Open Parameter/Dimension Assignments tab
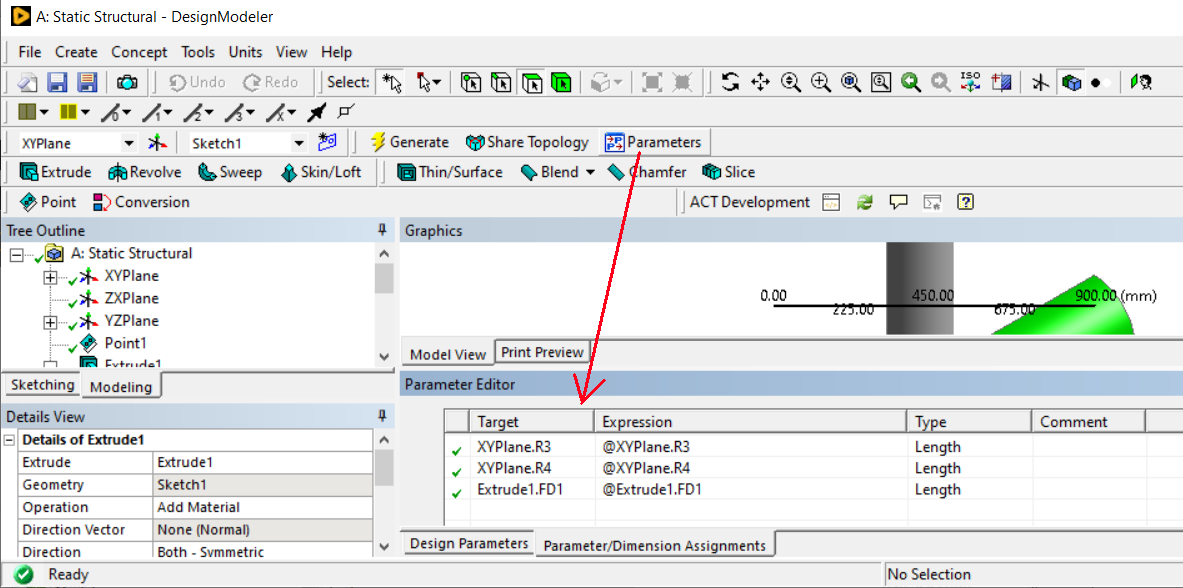 coord(655,545)
